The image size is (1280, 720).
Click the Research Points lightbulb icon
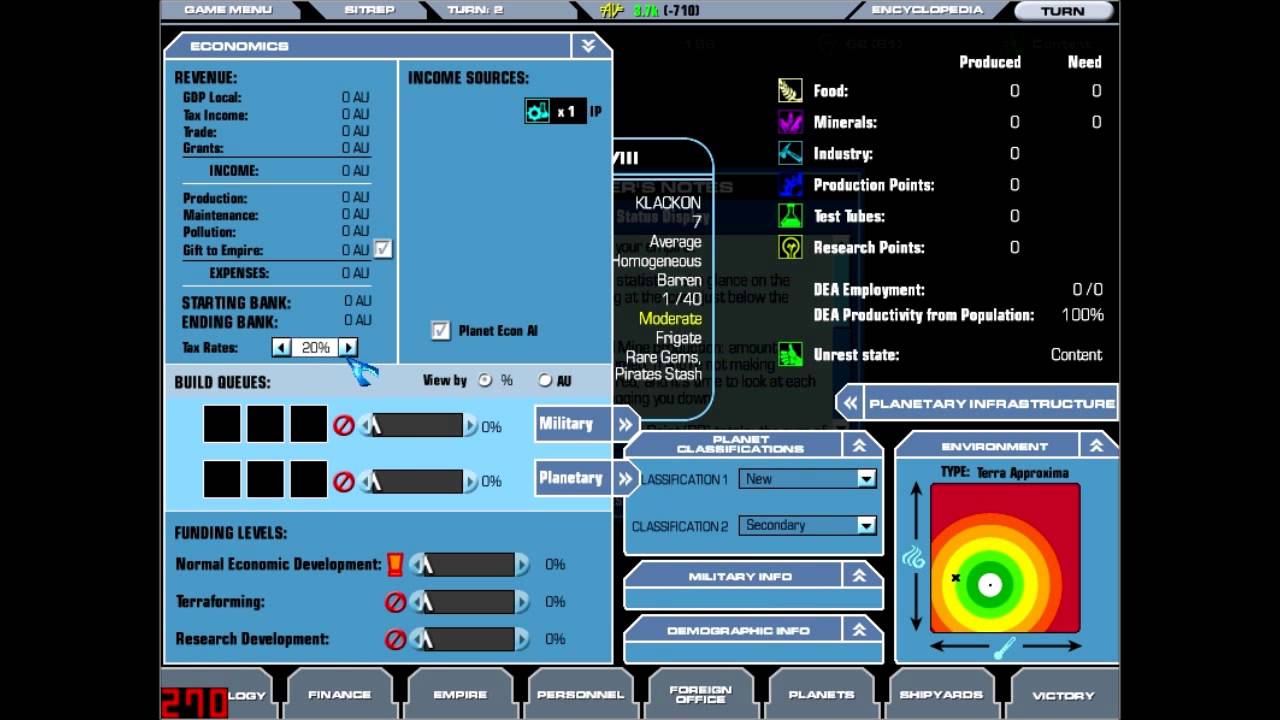click(790, 247)
